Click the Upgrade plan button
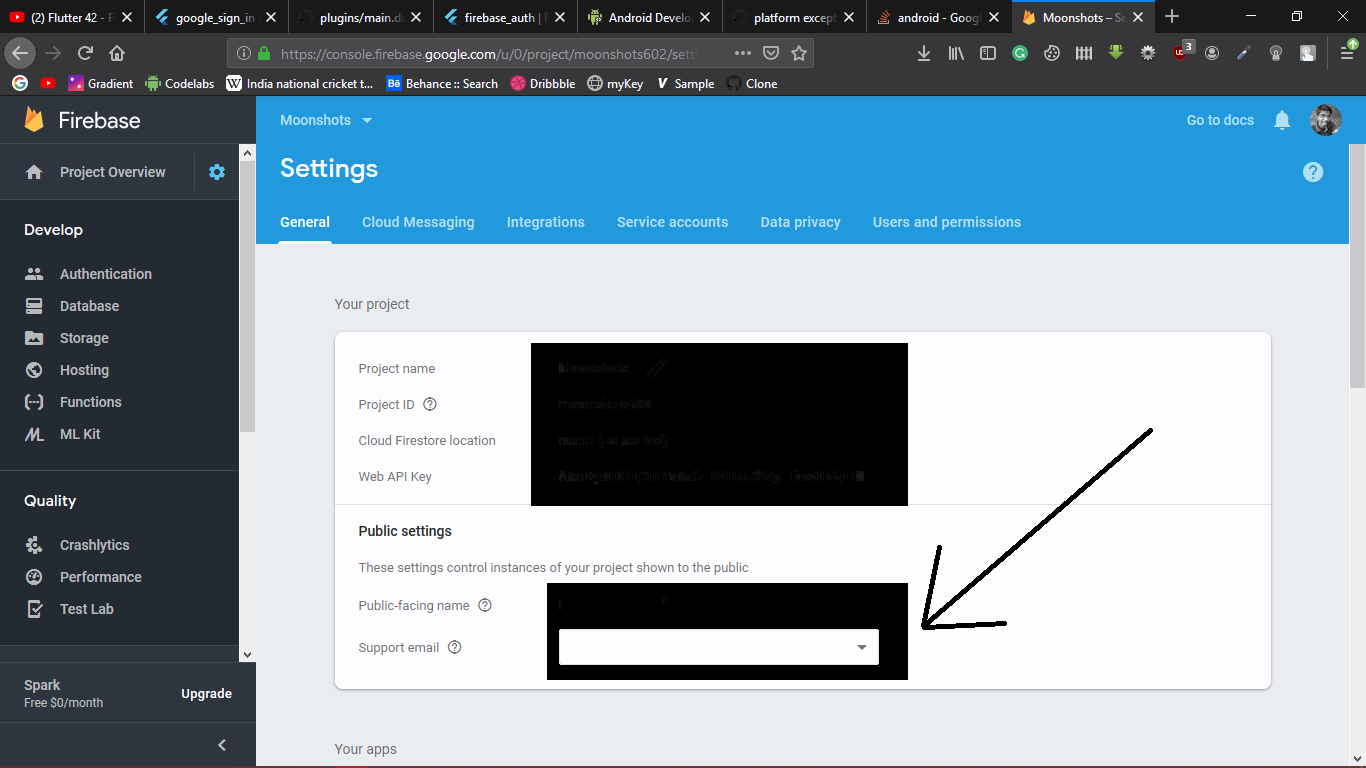Image resolution: width=1366 pixels, height=768 pixels. point(206,694)
